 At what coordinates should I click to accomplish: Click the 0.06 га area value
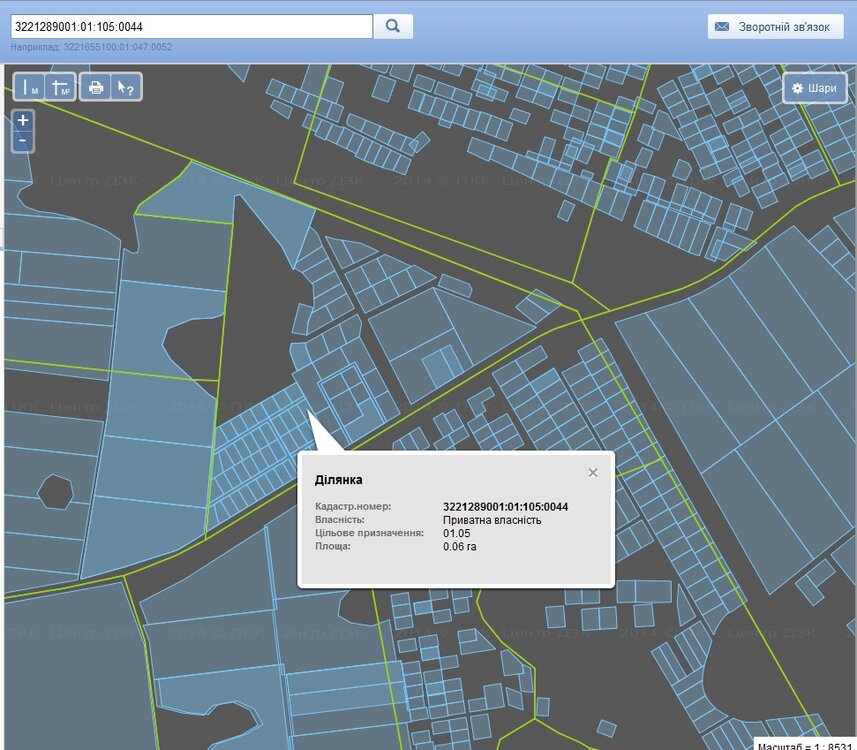tap(460, 547)
